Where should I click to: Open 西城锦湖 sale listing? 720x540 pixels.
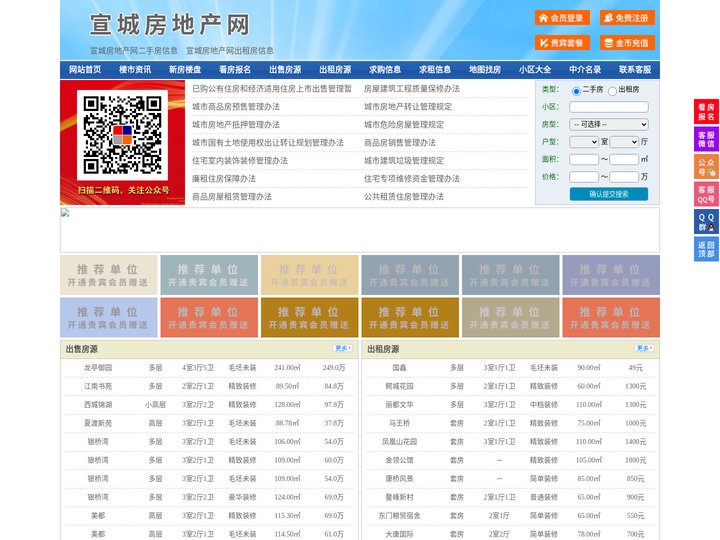(x=98, y=405)
